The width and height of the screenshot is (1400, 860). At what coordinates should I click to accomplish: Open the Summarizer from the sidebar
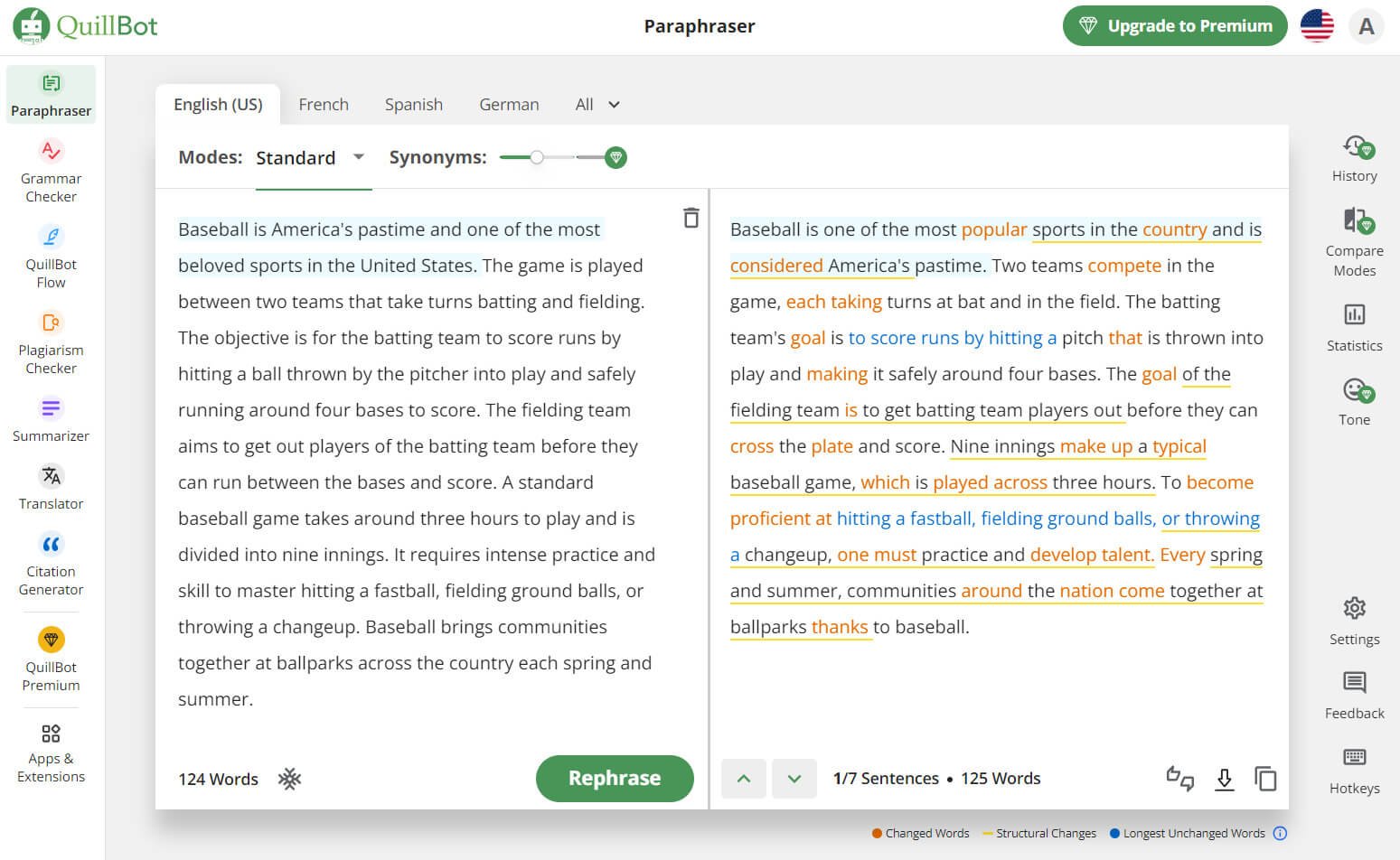pyautogui.click(x=51, y=419)
